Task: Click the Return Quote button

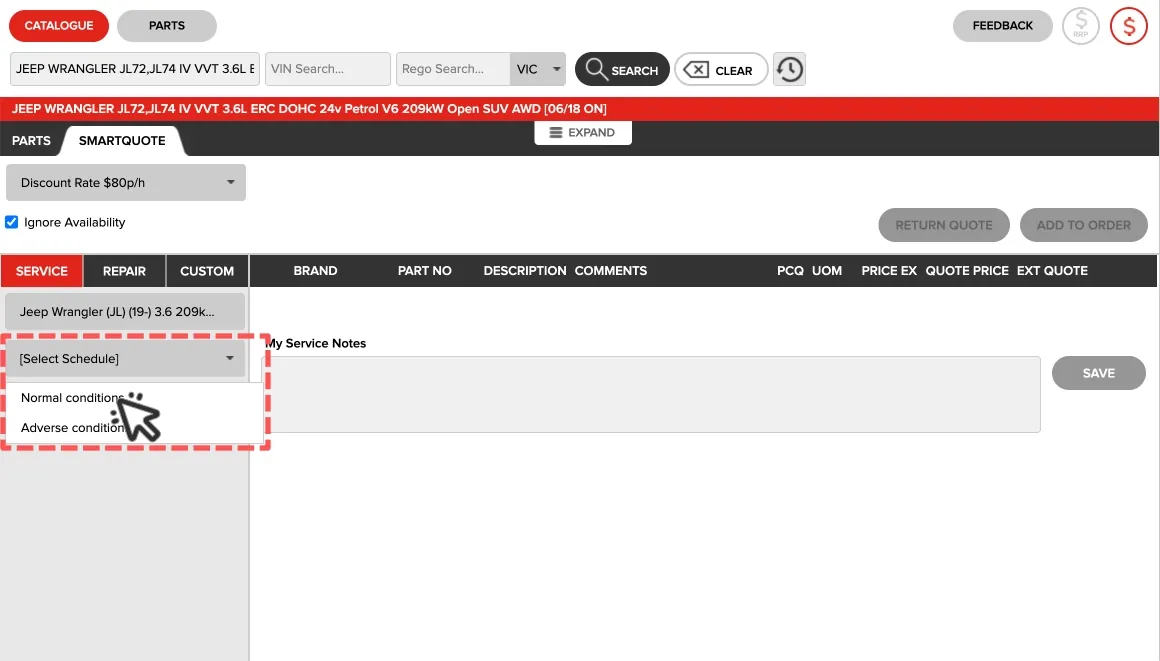Action: (944, 225)
